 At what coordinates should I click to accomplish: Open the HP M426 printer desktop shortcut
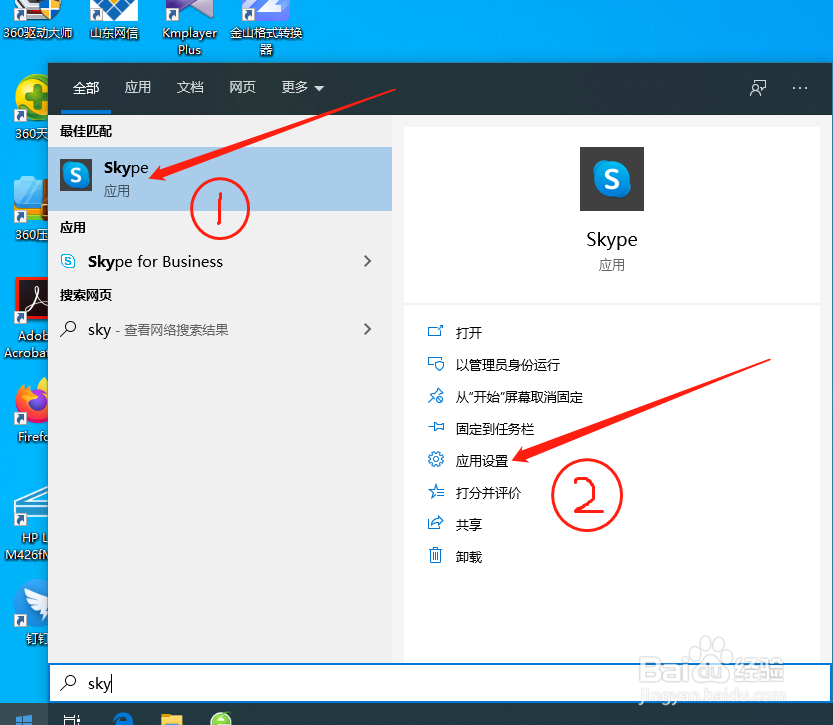[x=26, y=523]
